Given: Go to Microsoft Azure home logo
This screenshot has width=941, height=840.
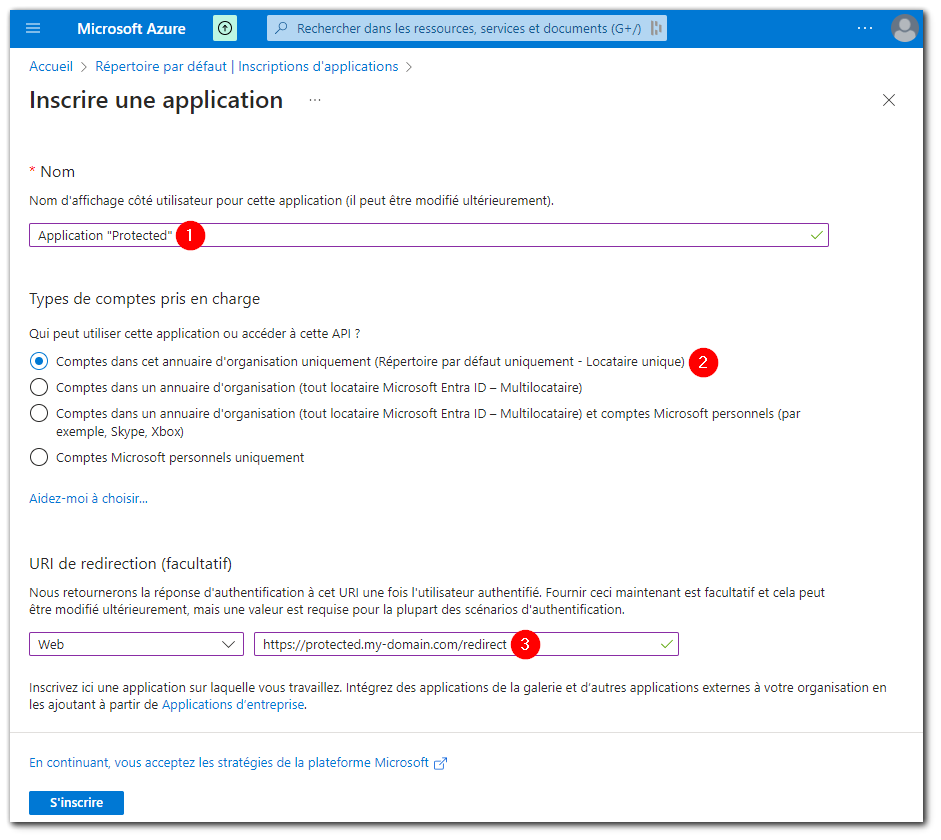Looking at the screenshot, I should tap(131, 29).
